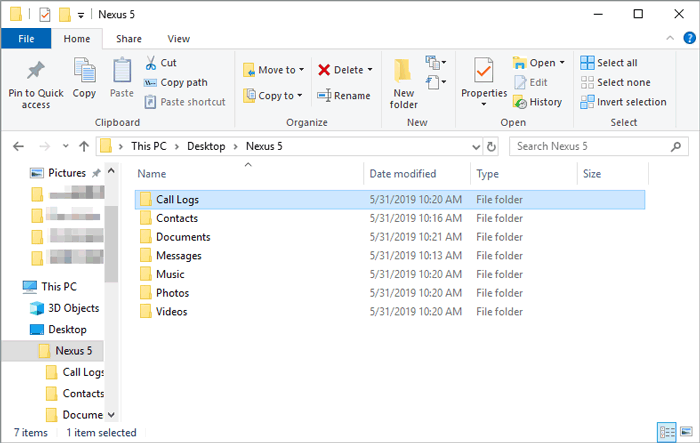Select the Messages folder row

tap(390, 256)
